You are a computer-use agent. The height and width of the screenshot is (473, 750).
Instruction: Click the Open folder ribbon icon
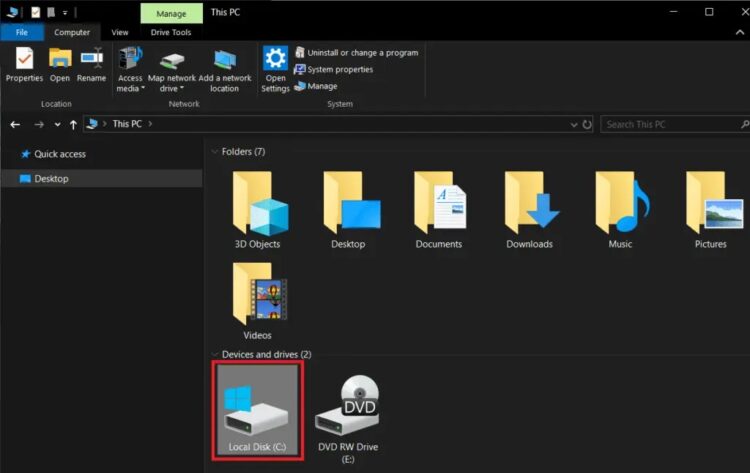point(60,65)
